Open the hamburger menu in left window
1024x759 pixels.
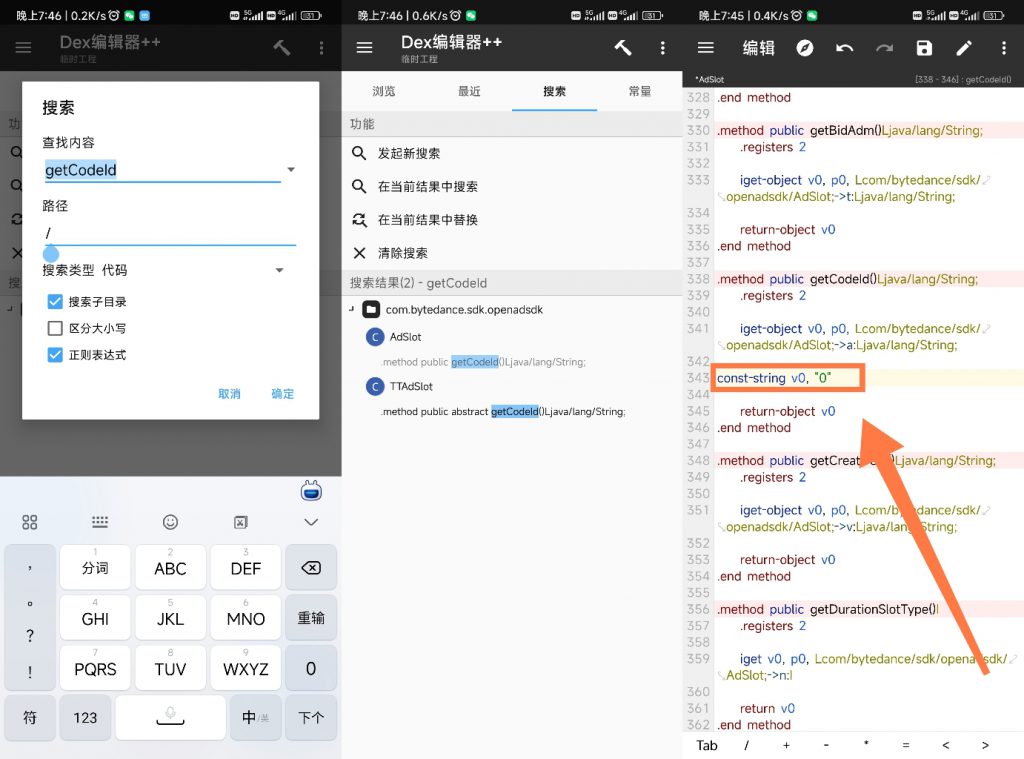tap(23, 47)
